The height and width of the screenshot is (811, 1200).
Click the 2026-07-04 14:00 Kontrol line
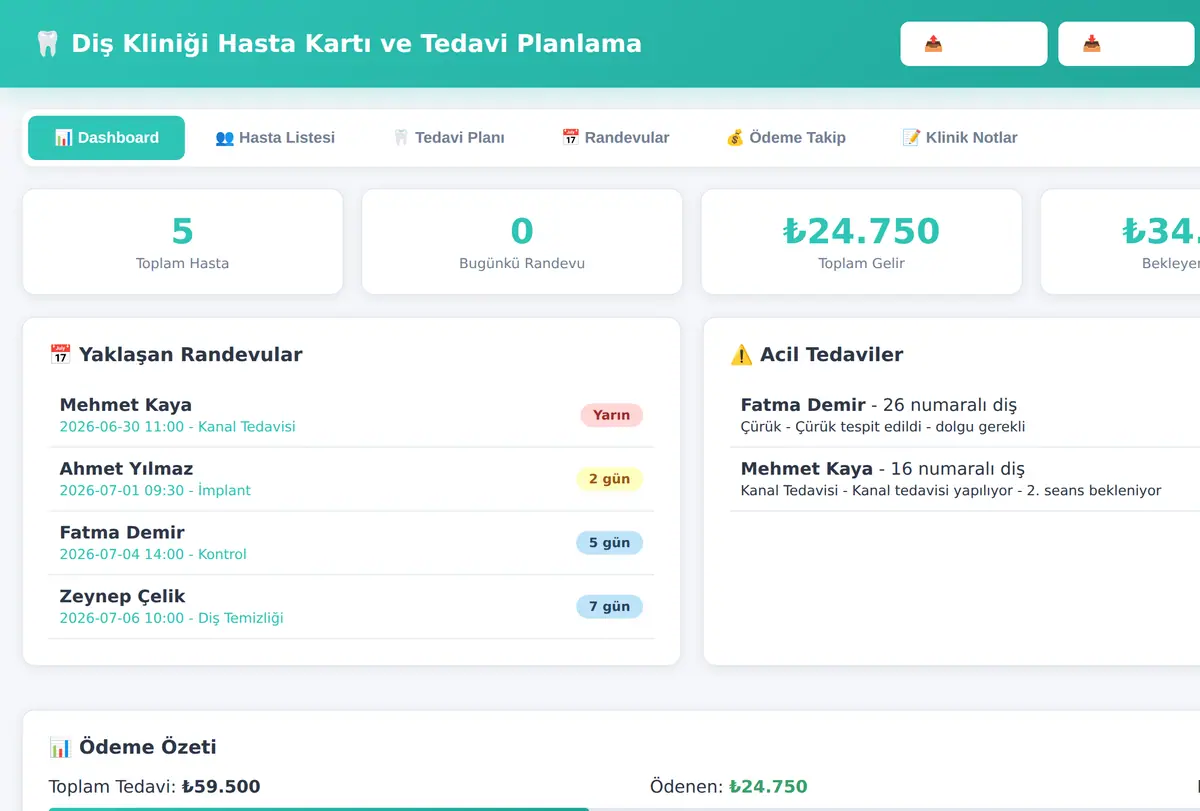[153, 555]
